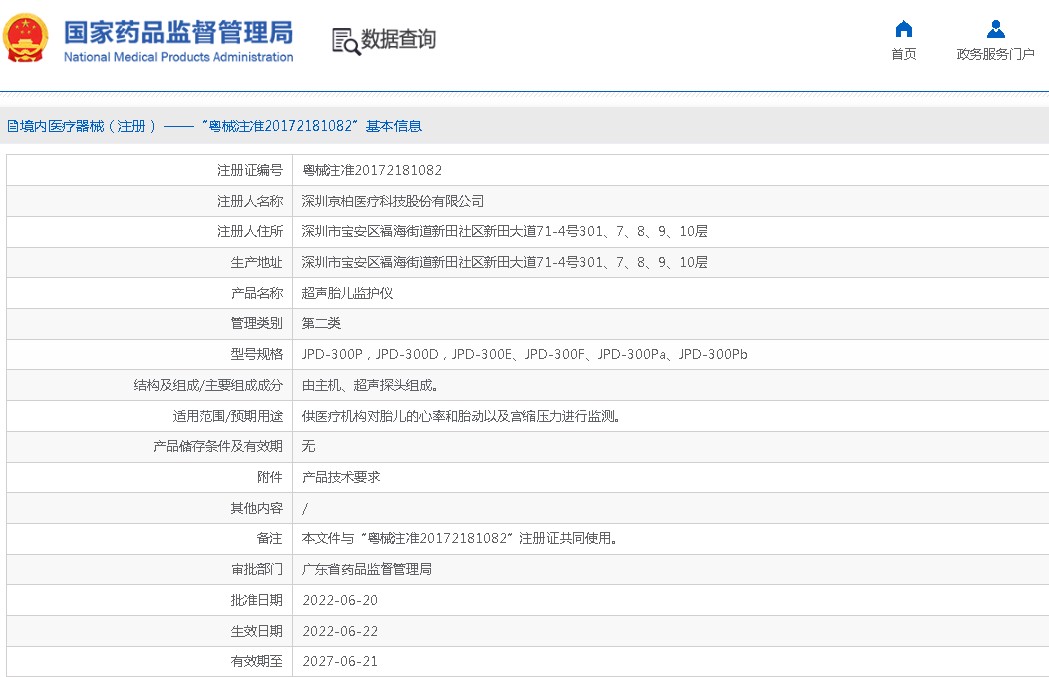Select the 注册人住所 address value
This screenshot has width=1049, height=677.
(504, 231)
